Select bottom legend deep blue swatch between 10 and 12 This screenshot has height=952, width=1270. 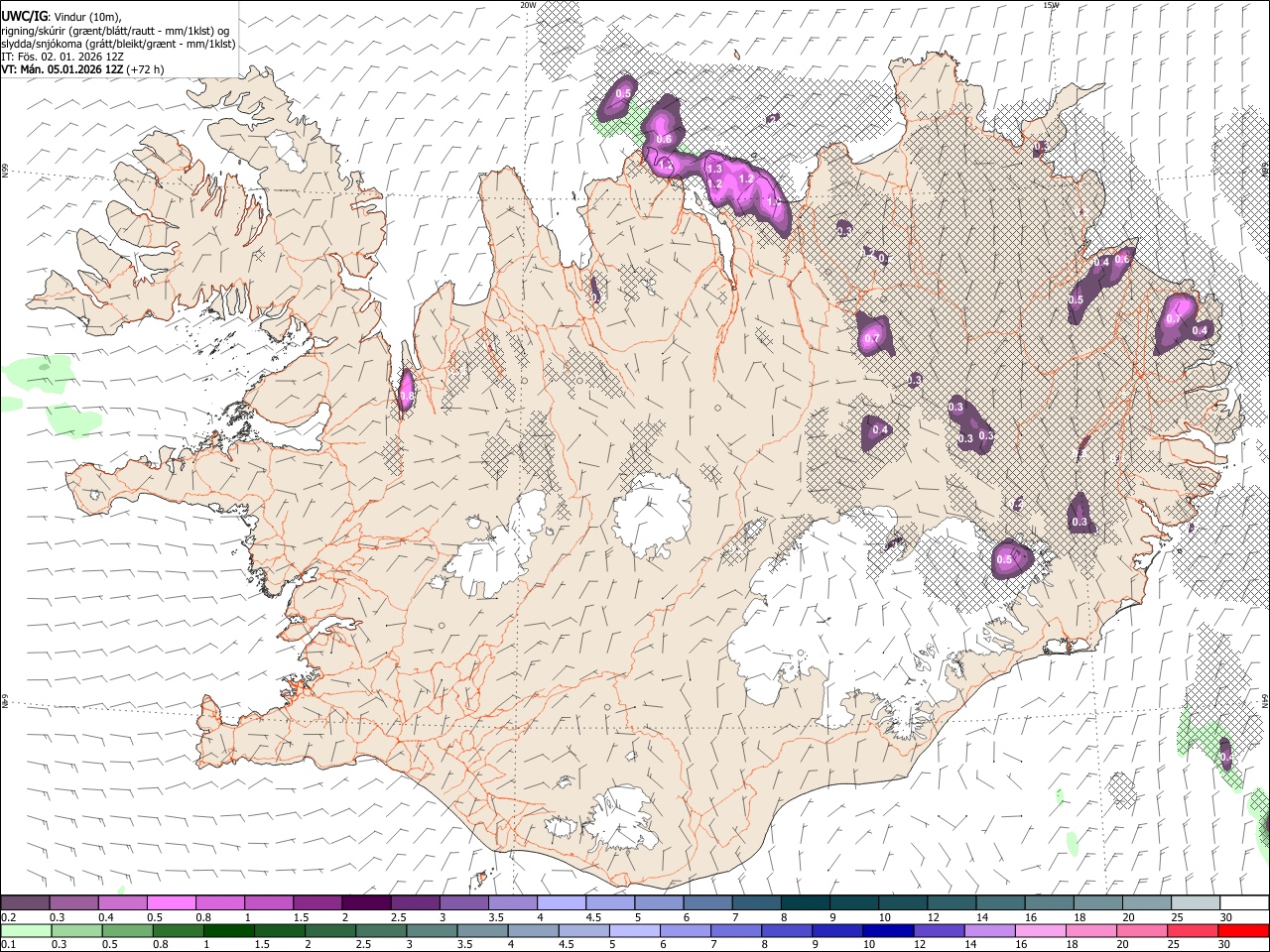coord(888,930)
